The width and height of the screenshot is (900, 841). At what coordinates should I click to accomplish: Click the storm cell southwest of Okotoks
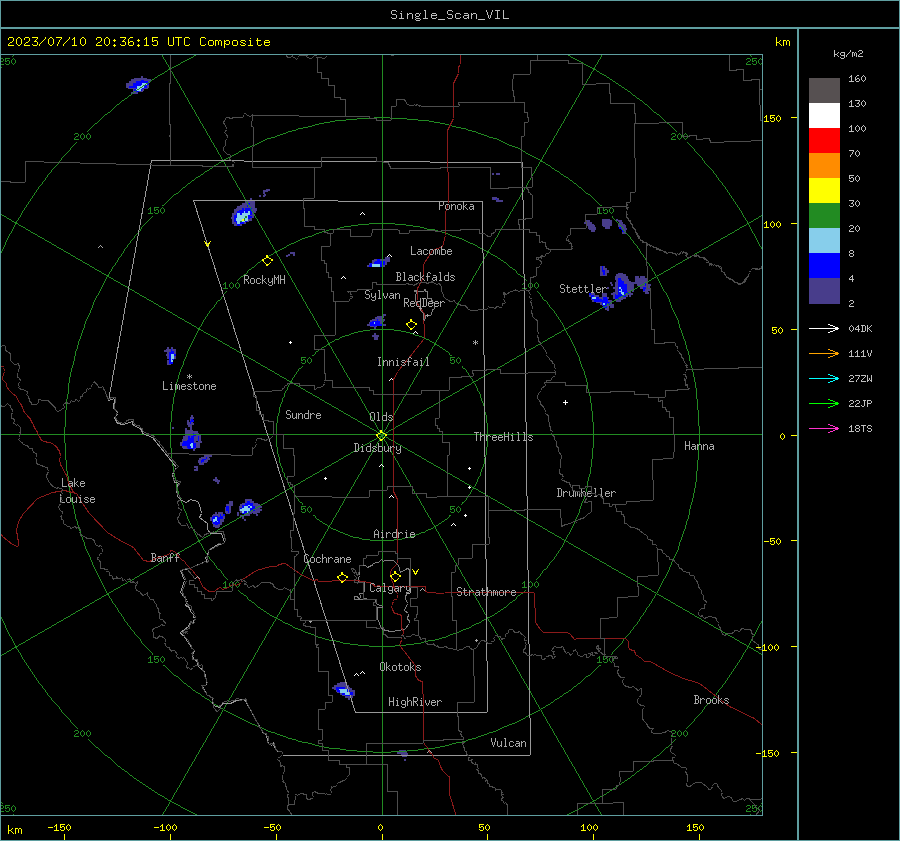343,689
